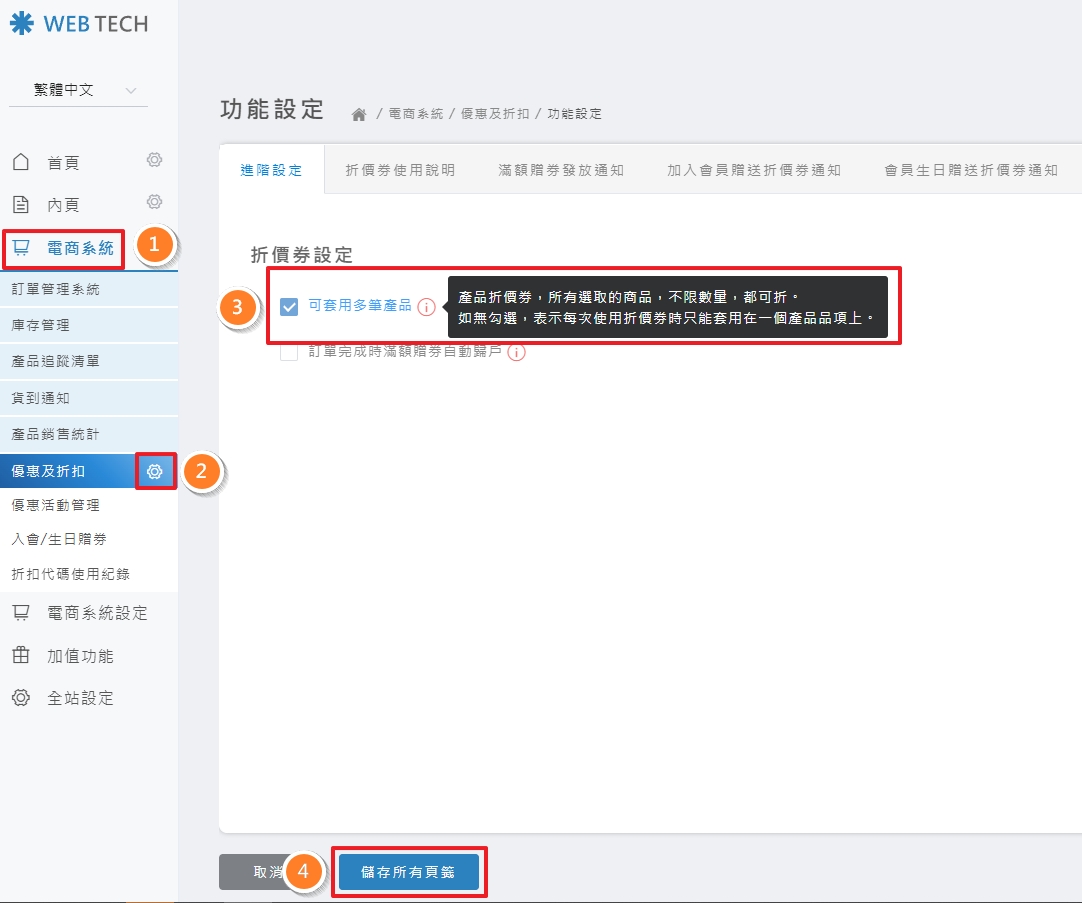Uncheck the 可套用多筆產品 checkbox
Screen dimensions: 1082x903
[288, 308]
